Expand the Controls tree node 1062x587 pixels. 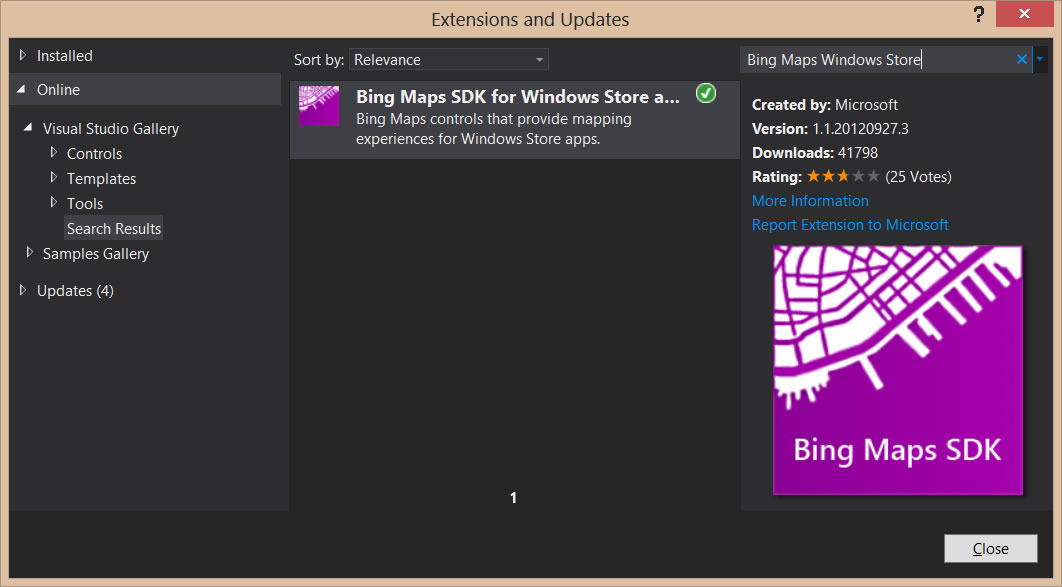pos(54,153)
